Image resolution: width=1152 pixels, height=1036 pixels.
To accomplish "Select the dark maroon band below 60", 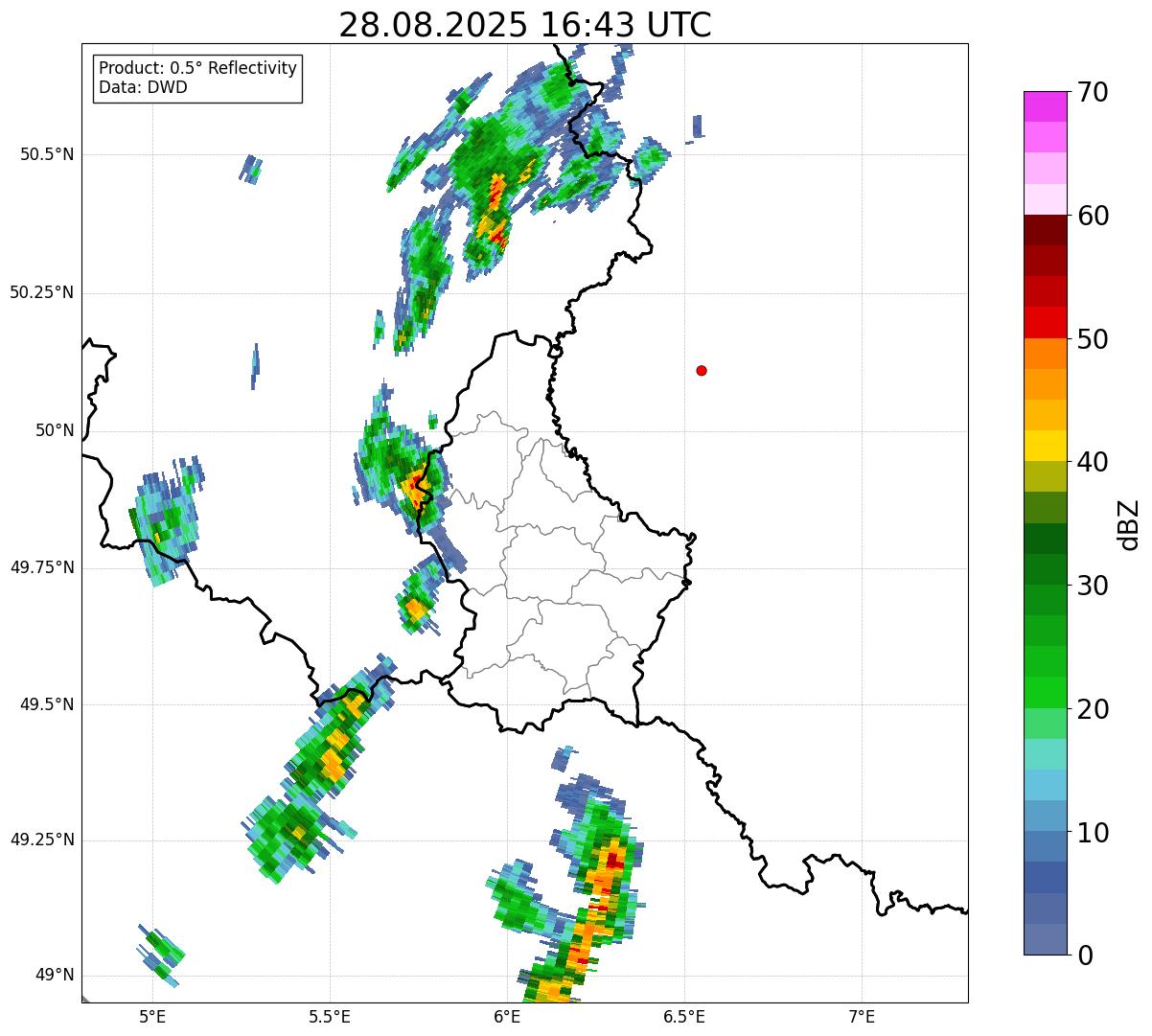I will [x=1045, y=230].
